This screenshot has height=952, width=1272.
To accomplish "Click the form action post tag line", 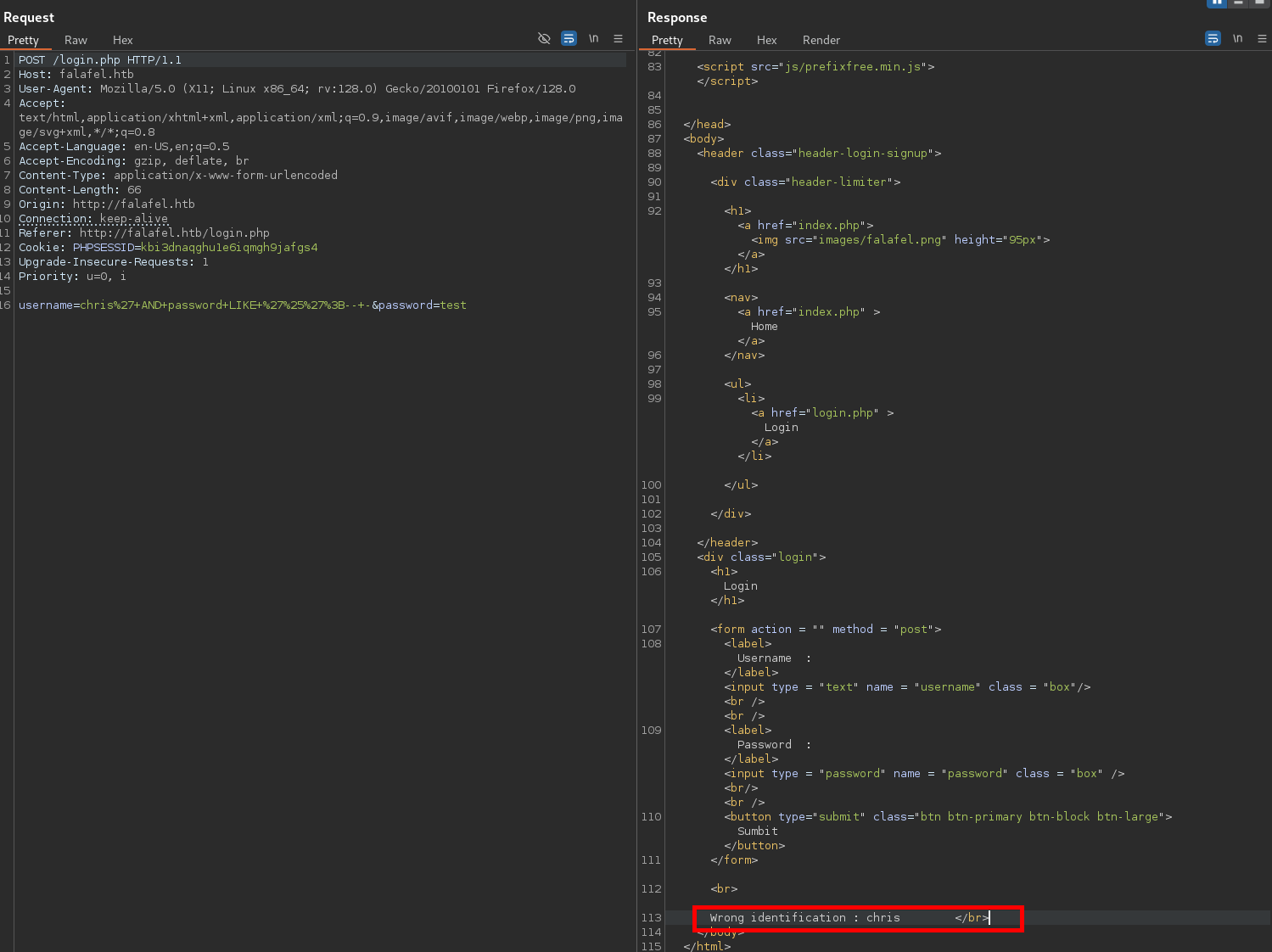I will coord(826,630).
